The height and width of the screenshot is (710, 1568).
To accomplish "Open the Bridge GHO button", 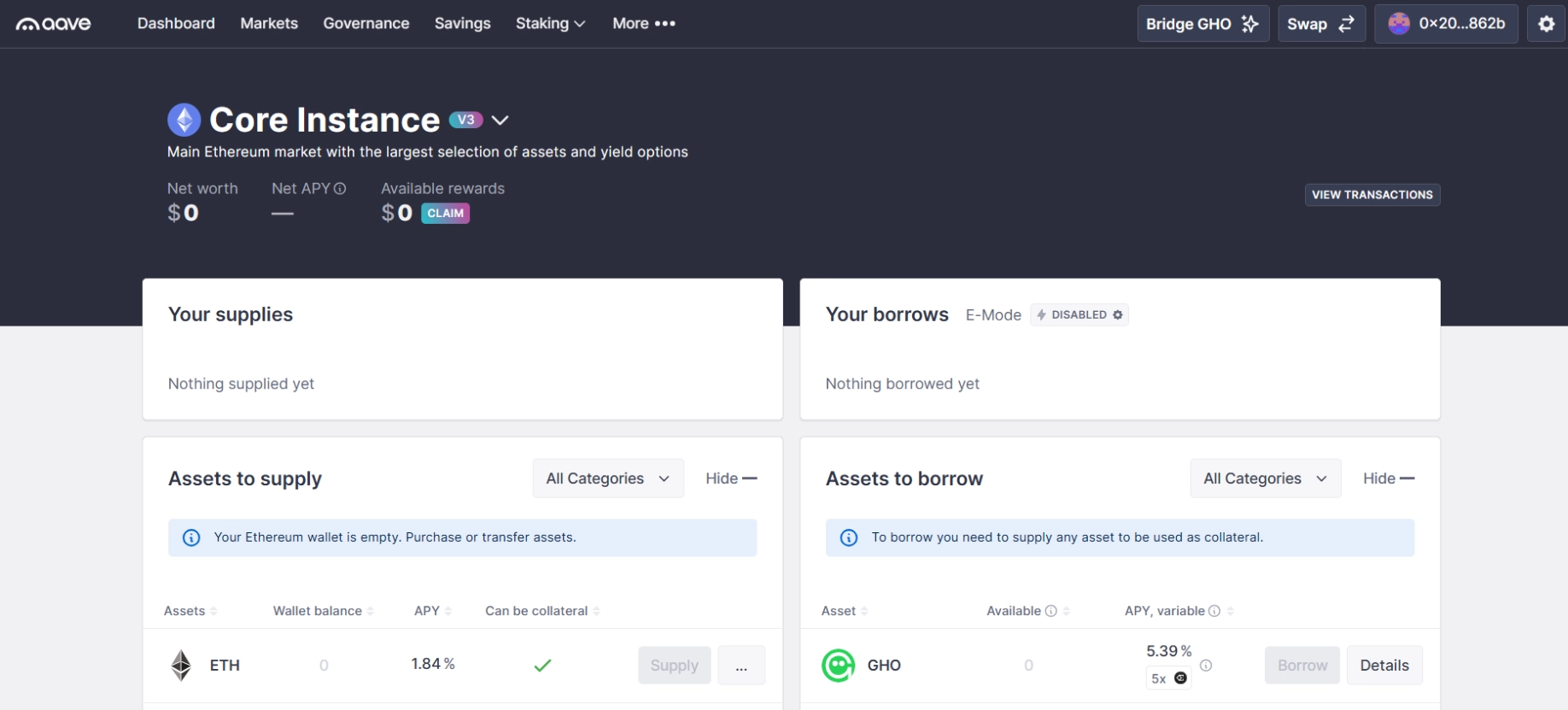I will pos(1202,24).
